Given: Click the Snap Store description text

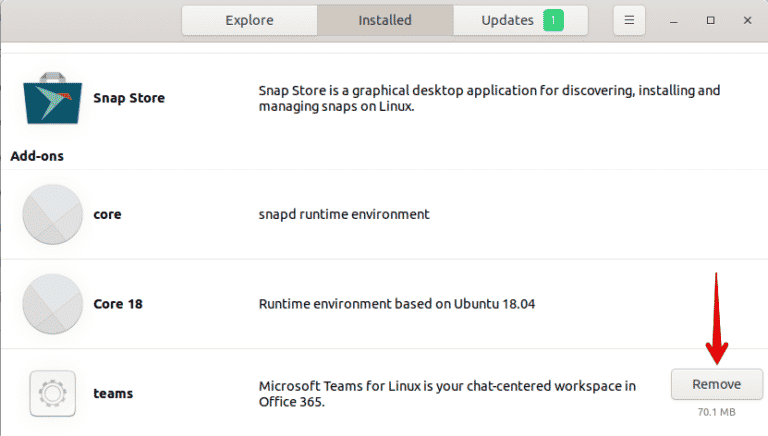Looking at the screenshot, I should click(489, 98).
